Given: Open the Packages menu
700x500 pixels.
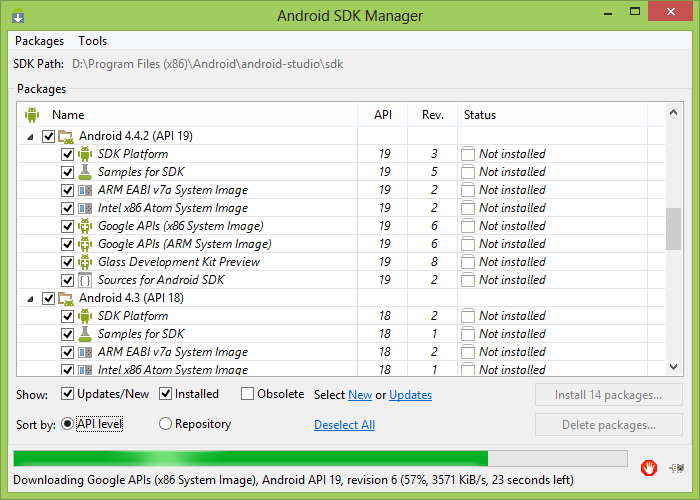Looking at the screenshot, I should tap(39, 41).
